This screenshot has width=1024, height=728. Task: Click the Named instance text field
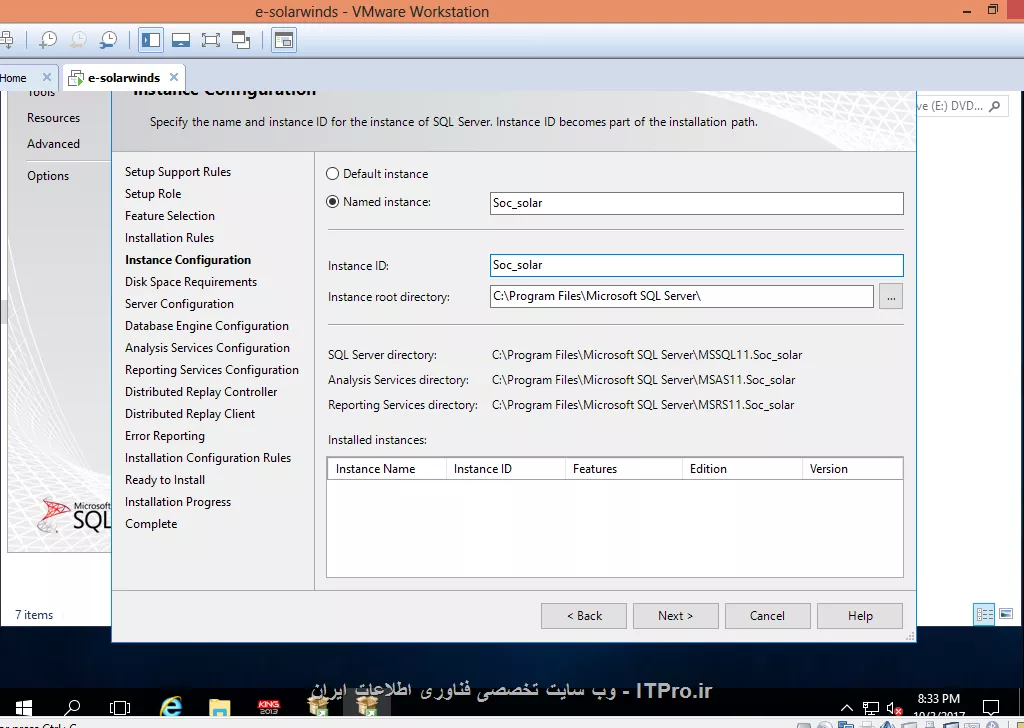click(x=697, y=203)
